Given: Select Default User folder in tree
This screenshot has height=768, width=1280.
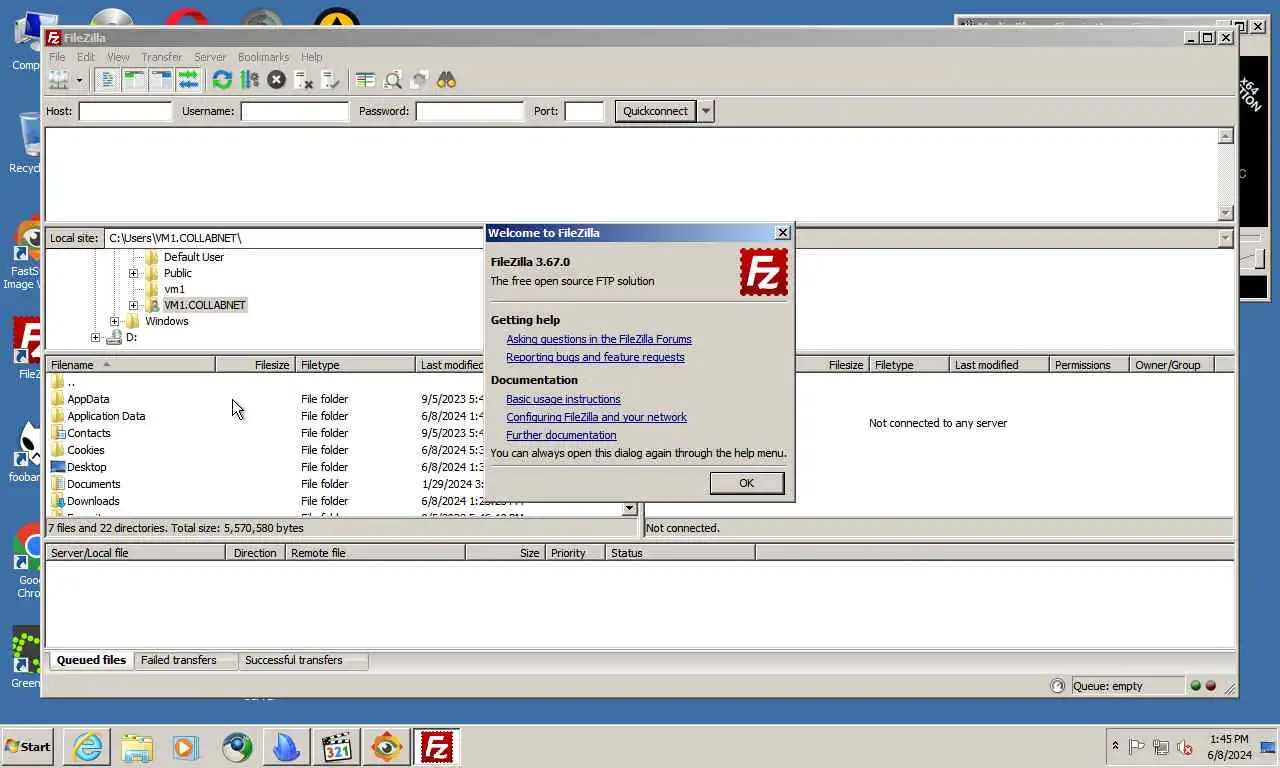Looking at the screenshot, I should 193,257.
